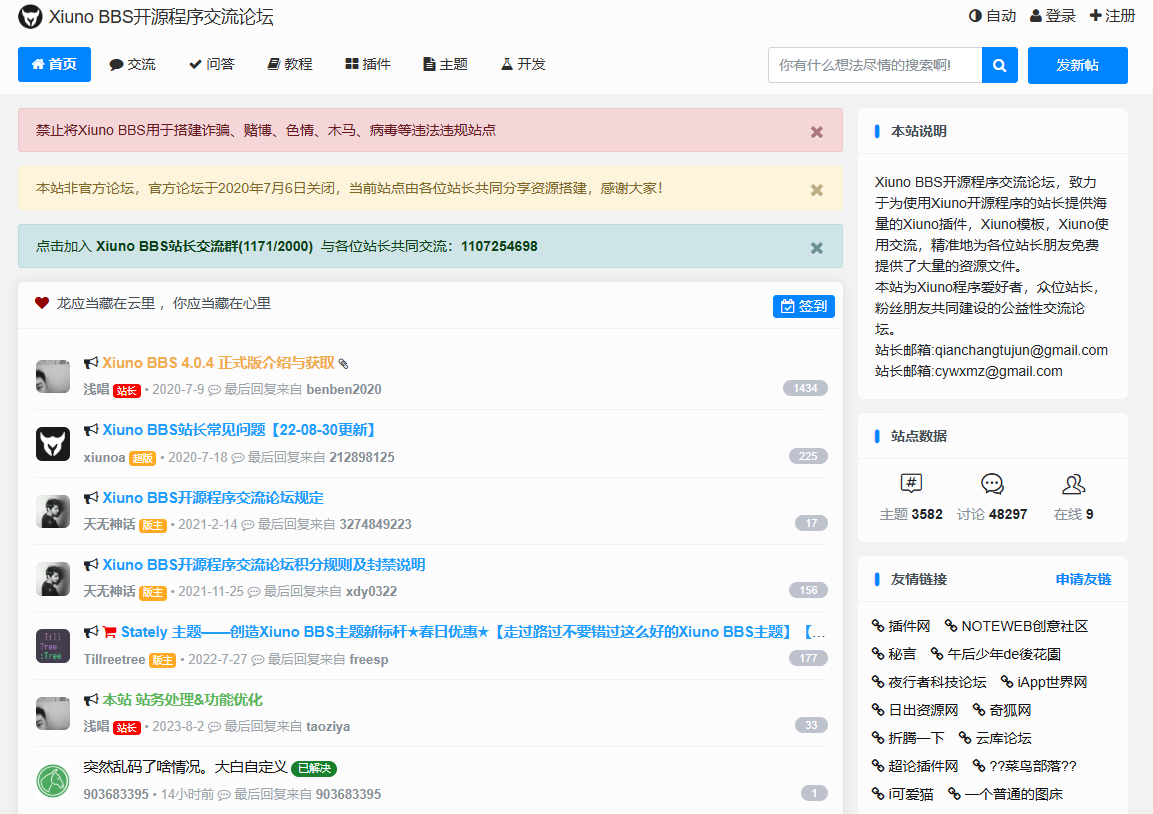Open the 夜行者科技论坛 friend link
The width and height of the screenshot is (1153, 814).
click(929, 682)
